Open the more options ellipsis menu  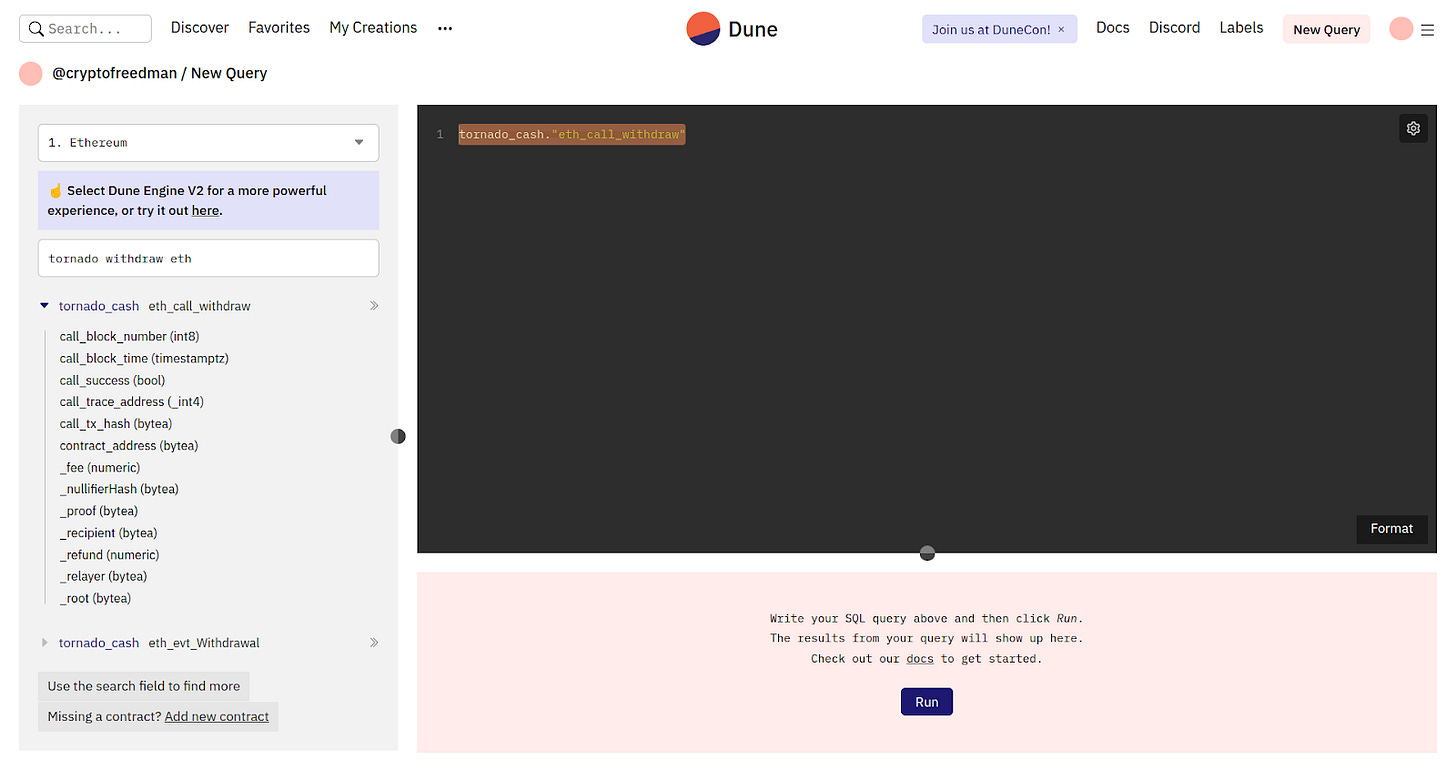[x=445, y=29]
